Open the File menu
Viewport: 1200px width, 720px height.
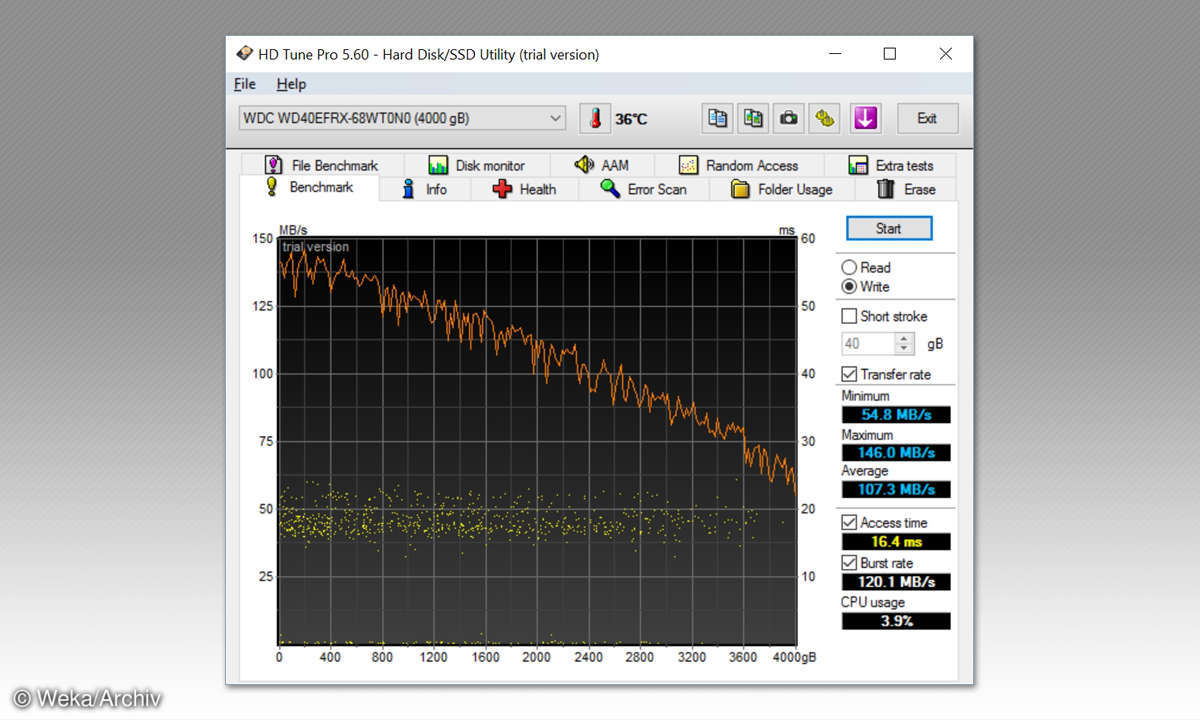pyautogui.click(x=245, y=84)
